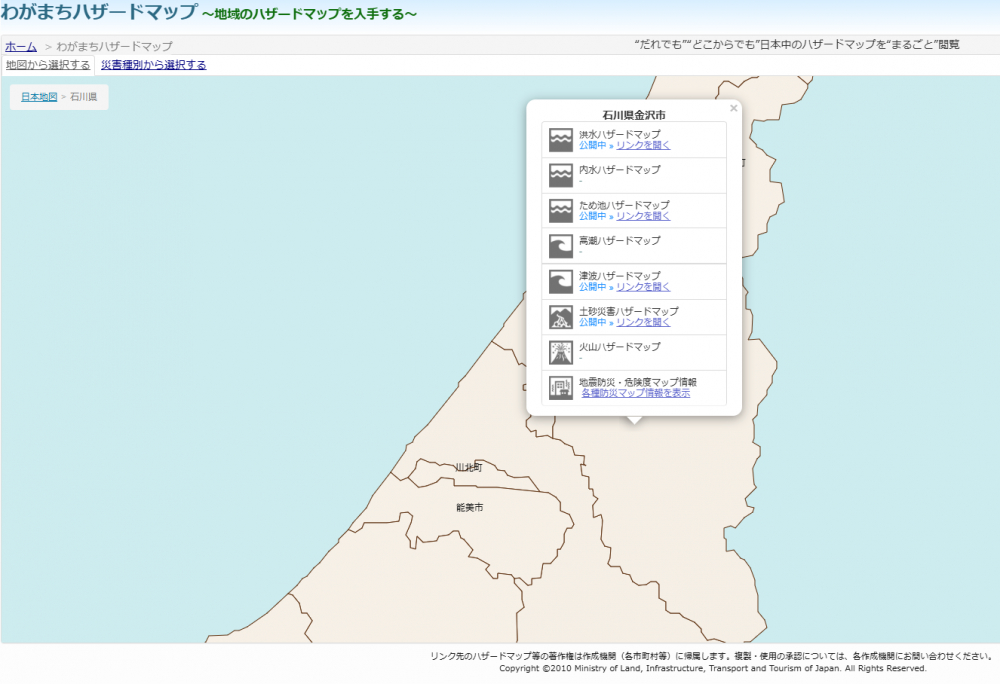Click the flood (洪水) hazard map icon
1000x684 pixels.
pos(561,140)
